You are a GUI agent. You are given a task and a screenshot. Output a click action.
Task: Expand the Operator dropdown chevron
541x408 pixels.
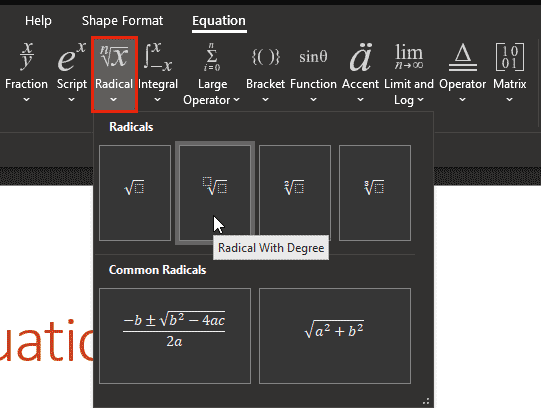click(x=462, y=100)
